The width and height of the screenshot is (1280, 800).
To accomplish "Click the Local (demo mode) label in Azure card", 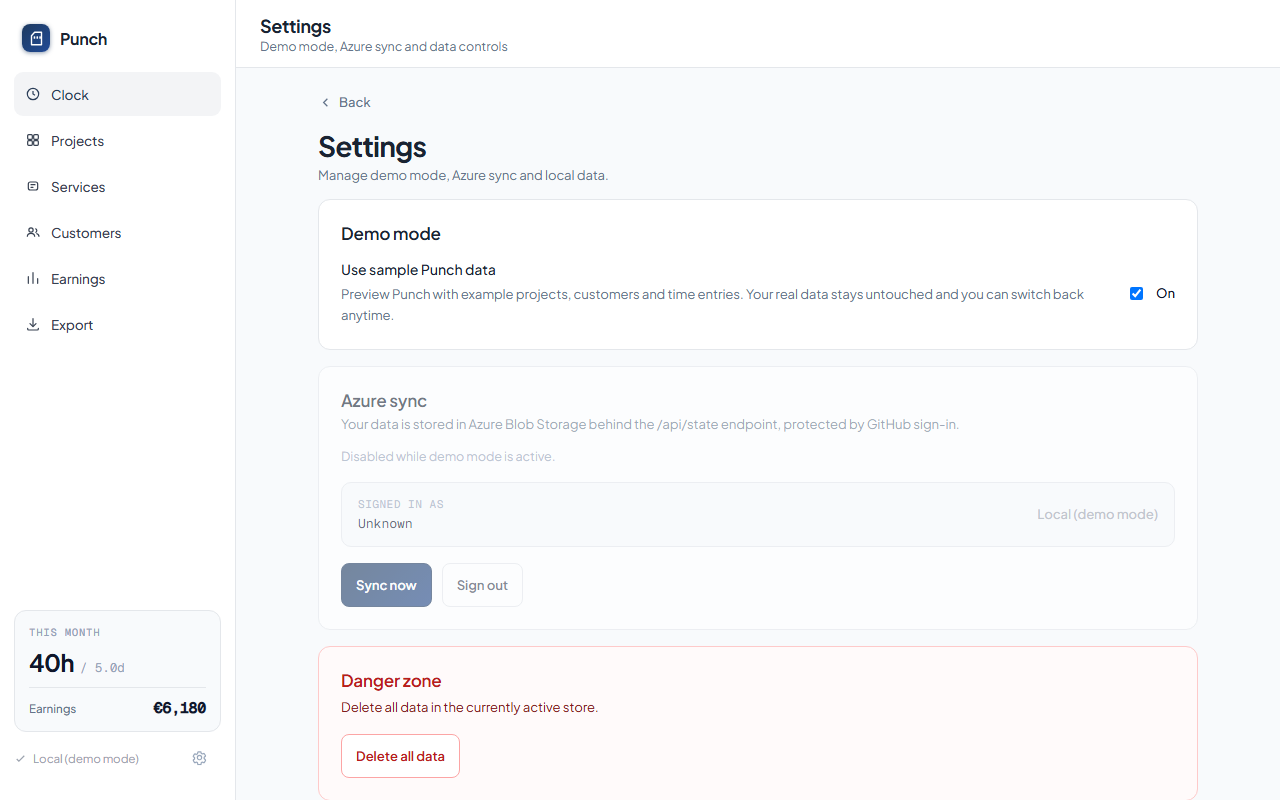I will coord(1097,515).
